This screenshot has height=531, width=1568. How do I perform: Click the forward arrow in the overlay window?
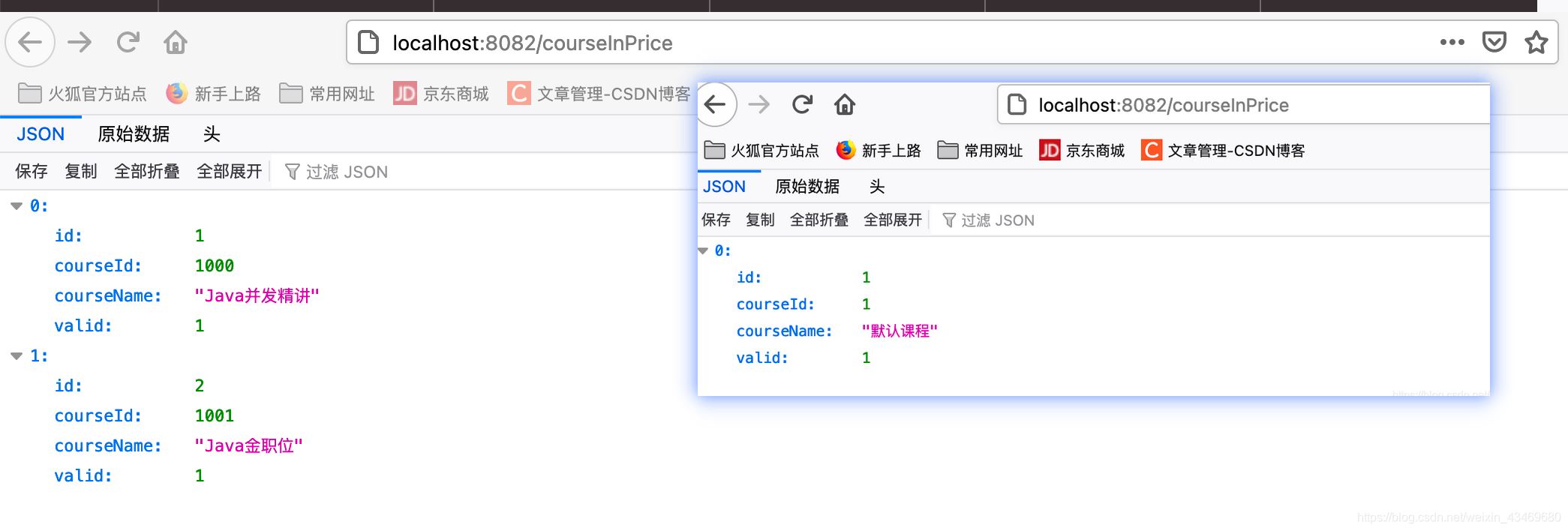[759, 104]
